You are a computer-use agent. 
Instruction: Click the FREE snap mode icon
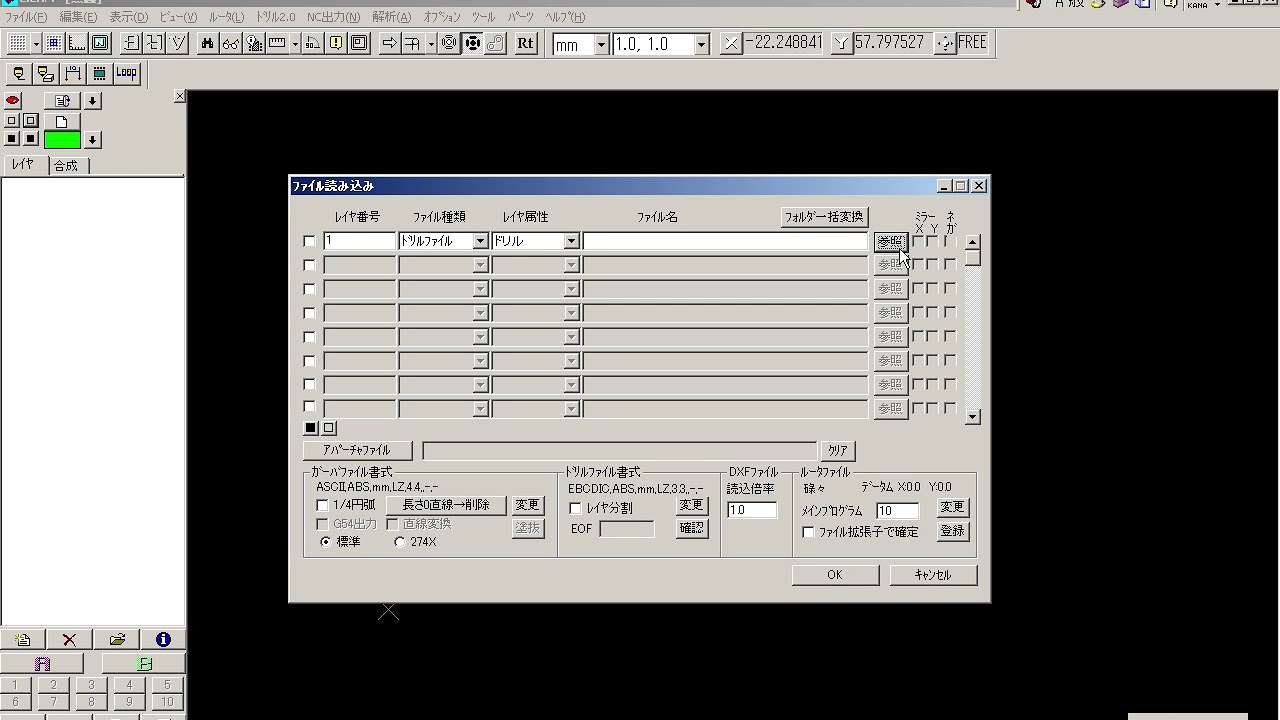tap(944, 43)
